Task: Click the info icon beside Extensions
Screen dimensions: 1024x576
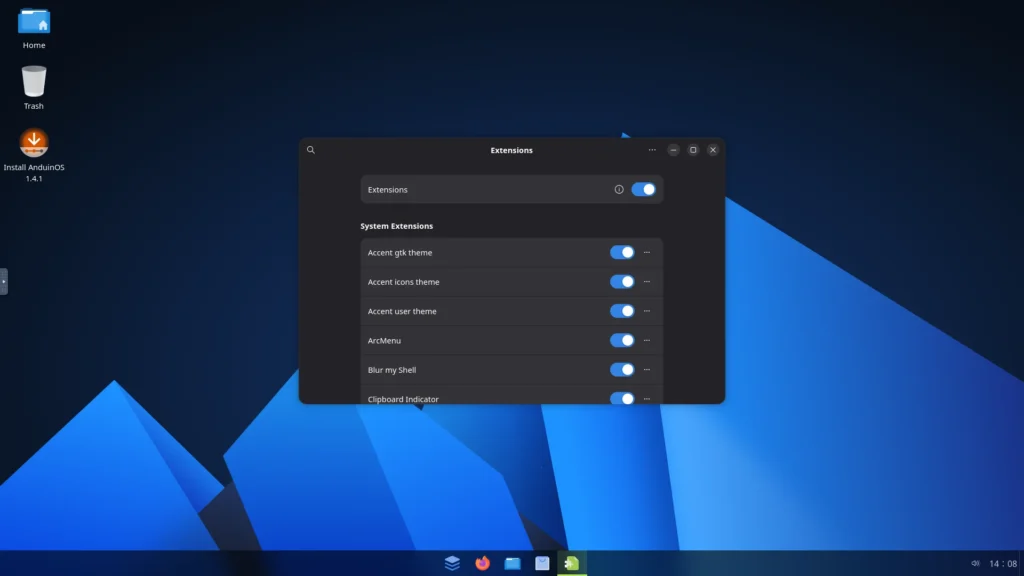Action: (618, 189)
